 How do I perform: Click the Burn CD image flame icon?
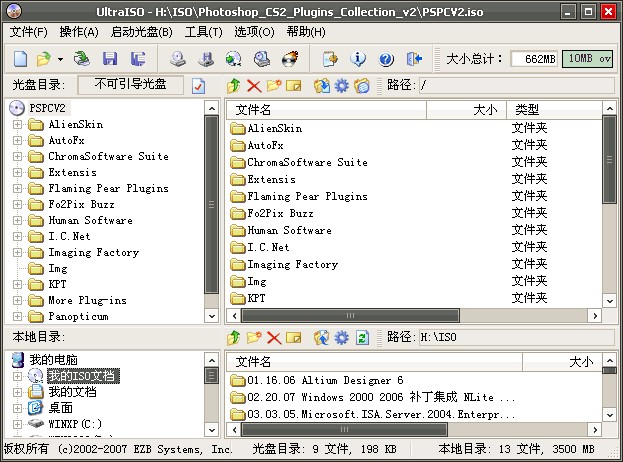coord(290,60)
